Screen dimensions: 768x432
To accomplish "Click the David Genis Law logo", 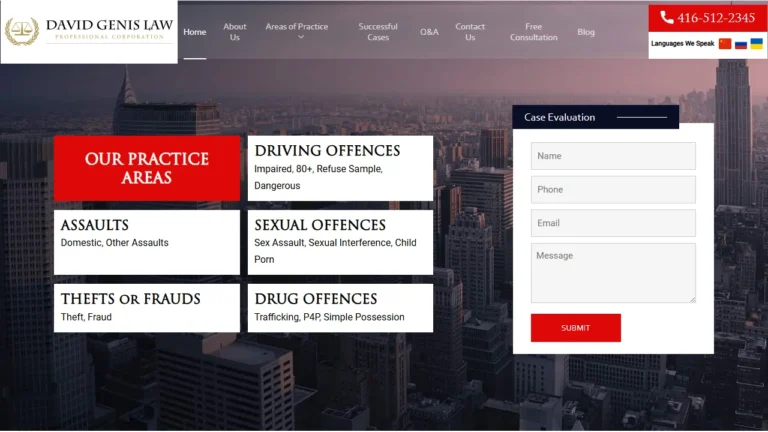I will [89, 32].
